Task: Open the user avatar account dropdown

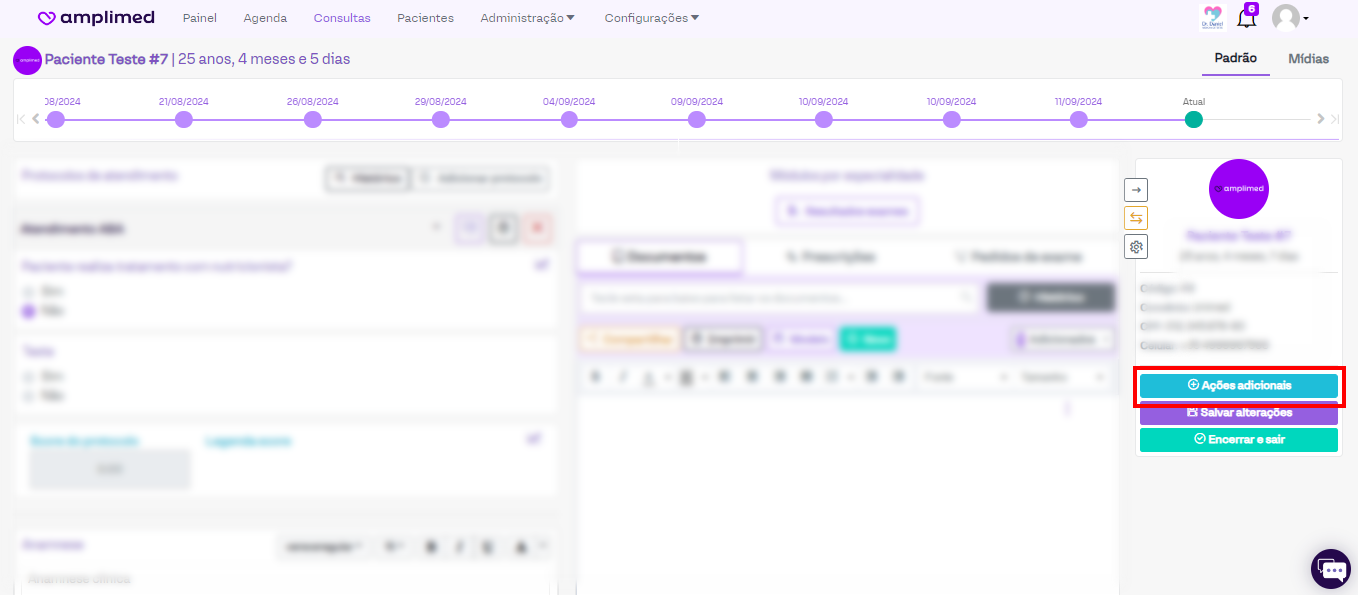Action: click(x=1290, y=18)
